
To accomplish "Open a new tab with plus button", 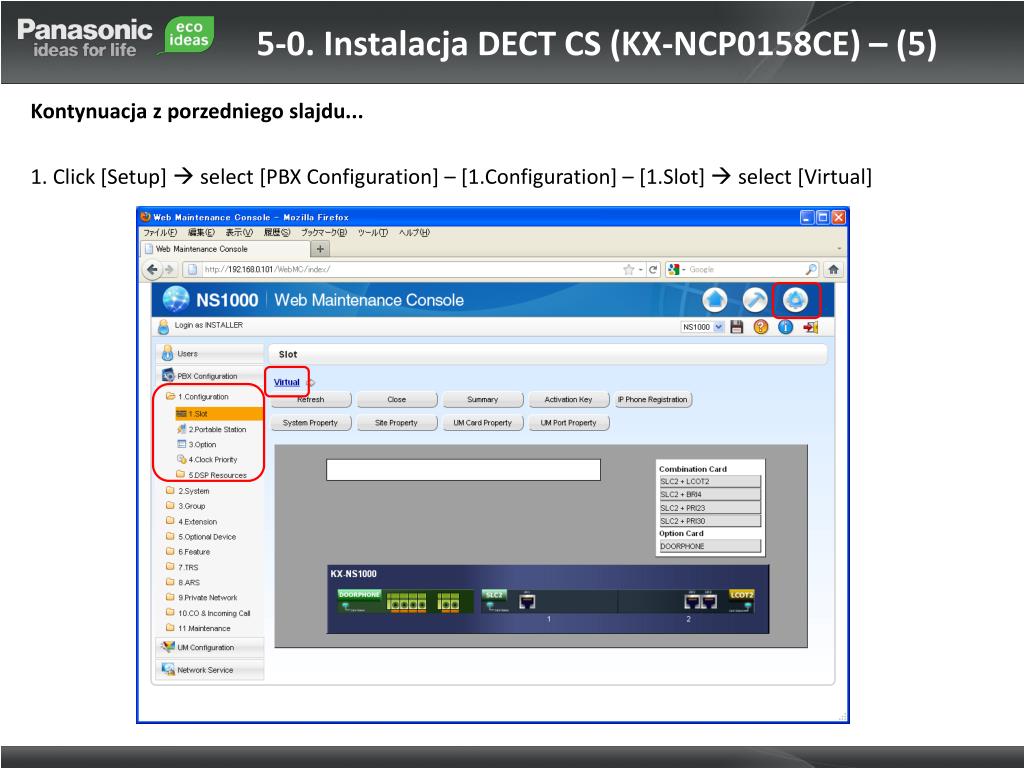I will [x=320, y=249].
